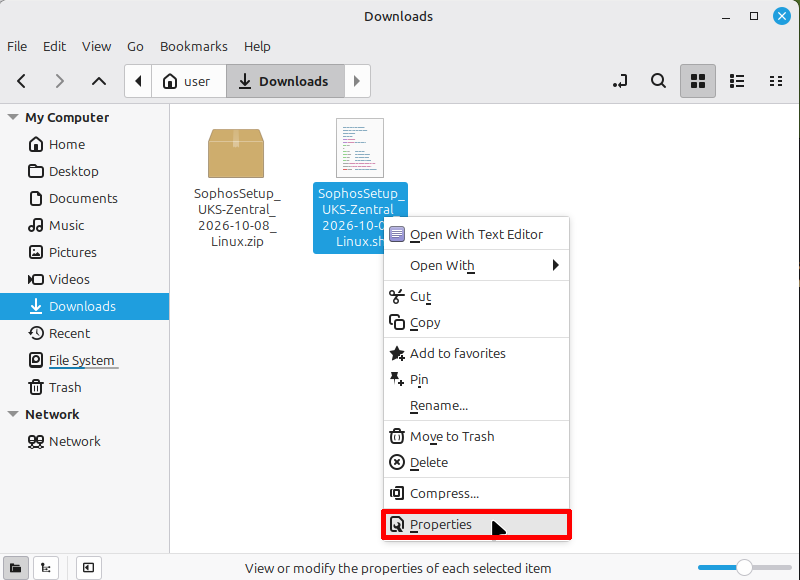The width and height of the screenshot is (800, 580).
Task: Switch to icon view
Action: coord(697,81)
